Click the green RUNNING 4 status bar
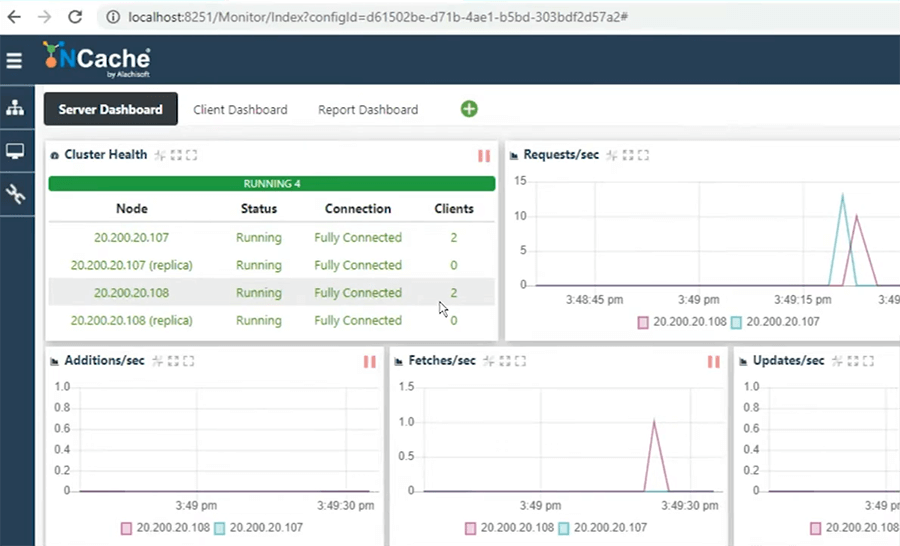The height and width of the screenshot is (546, 900). point(271,184)
